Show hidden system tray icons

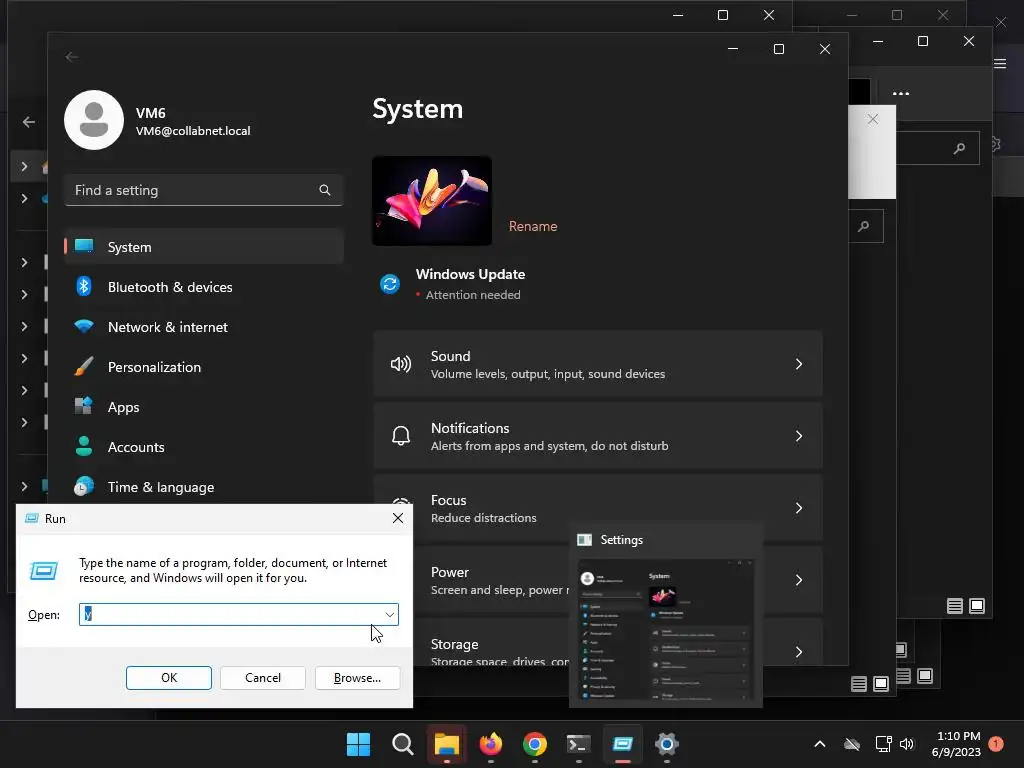tap(820, 744)
